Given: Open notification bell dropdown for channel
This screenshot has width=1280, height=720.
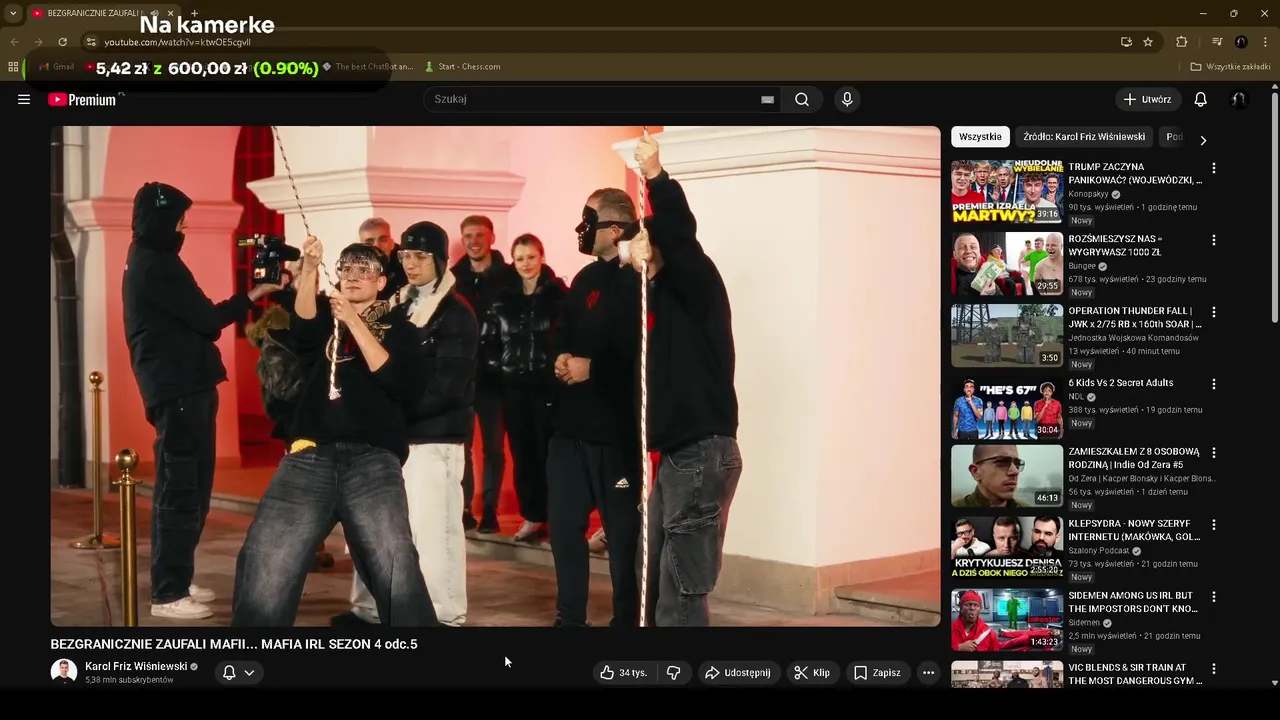Looking at the screenshot, I should click(x=238, y=673).
